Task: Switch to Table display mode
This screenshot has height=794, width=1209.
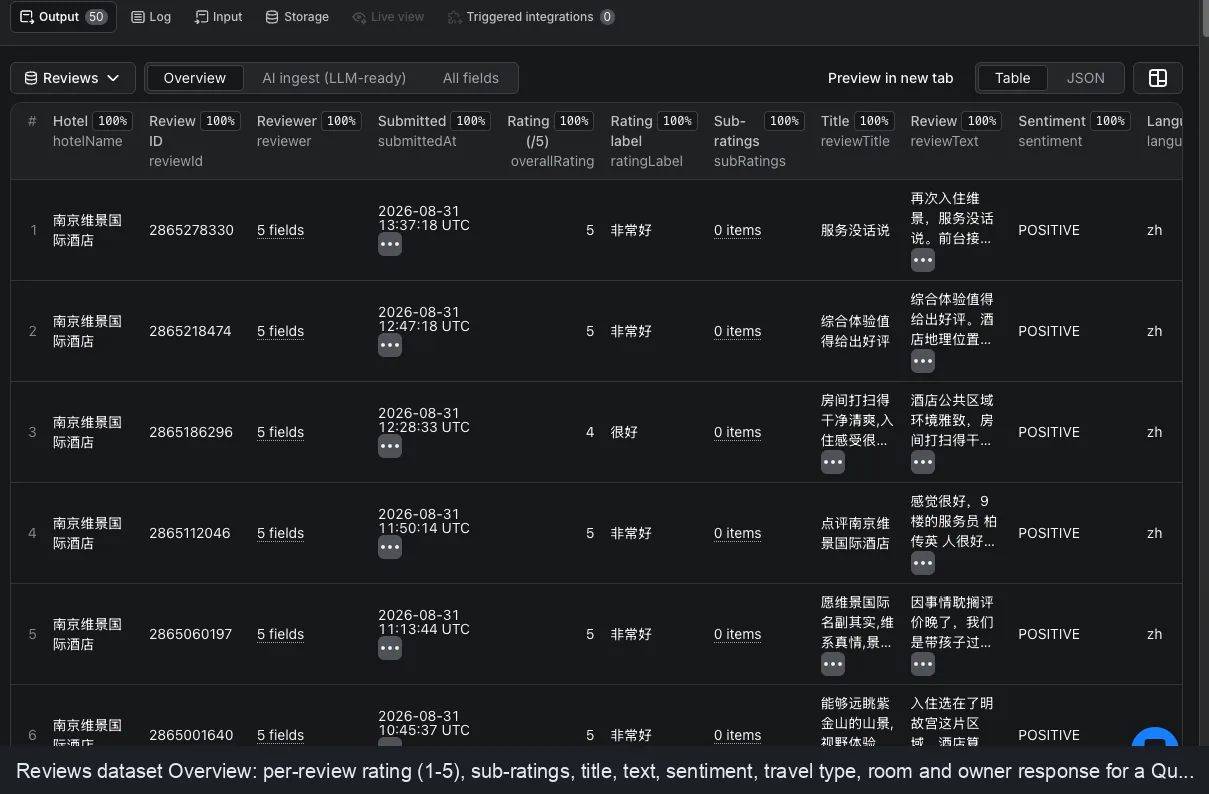Action: pyautogui.click(x=1012, y=78)
